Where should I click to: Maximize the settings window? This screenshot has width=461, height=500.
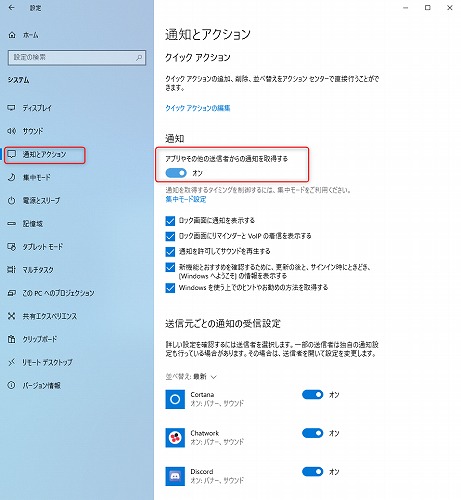coord(428,8)
